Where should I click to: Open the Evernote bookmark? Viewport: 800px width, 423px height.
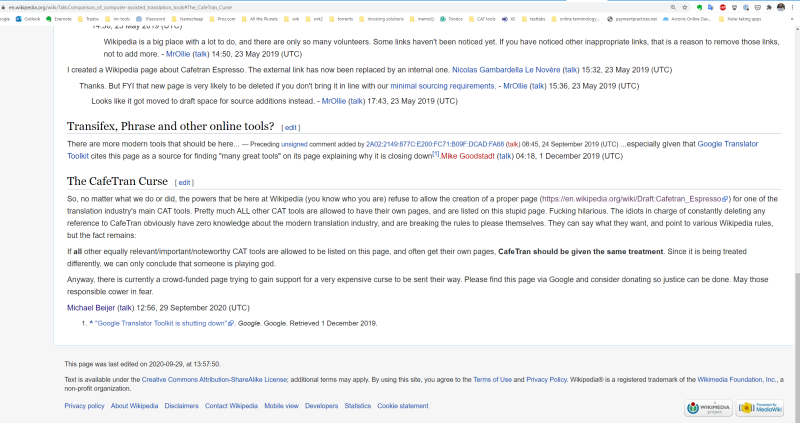(59, 19)
